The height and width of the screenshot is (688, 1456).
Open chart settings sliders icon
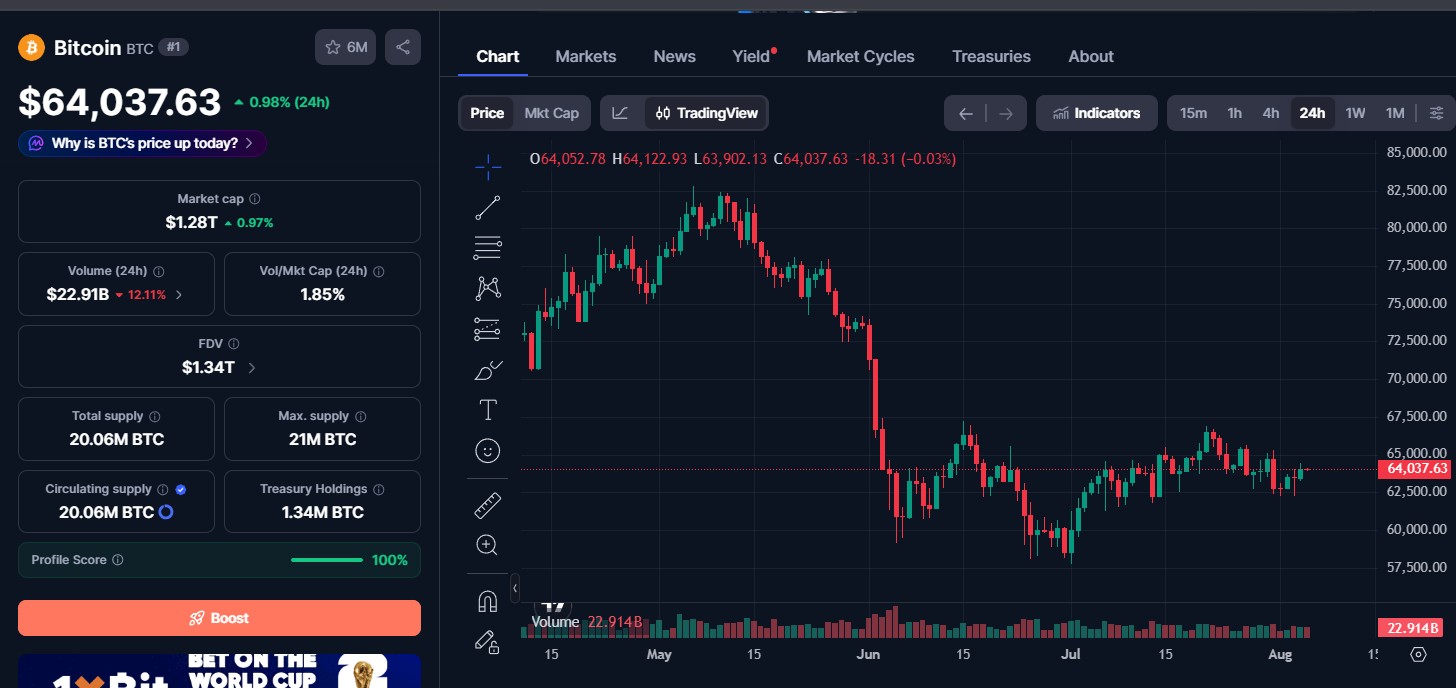[1437, 113]
